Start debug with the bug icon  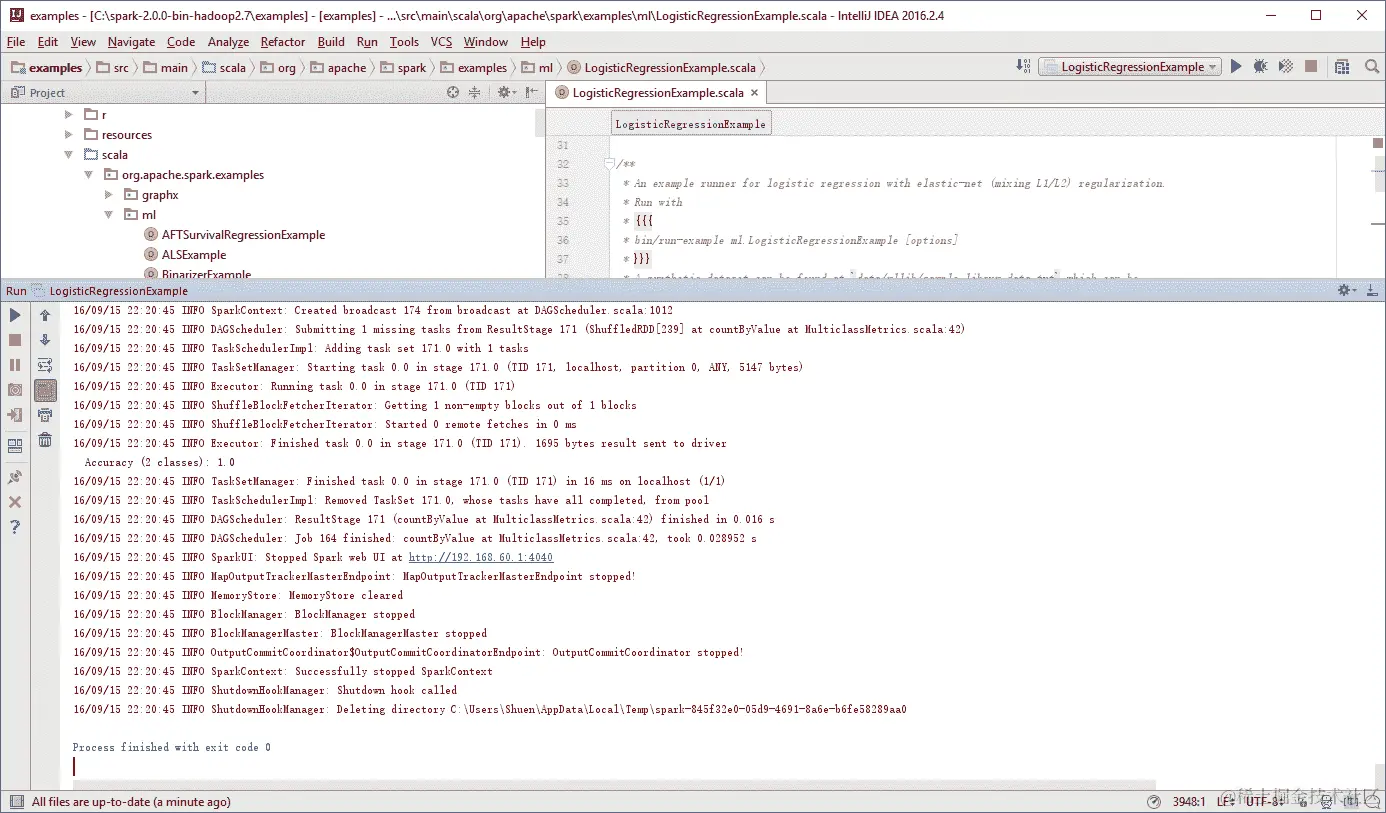1261,66
